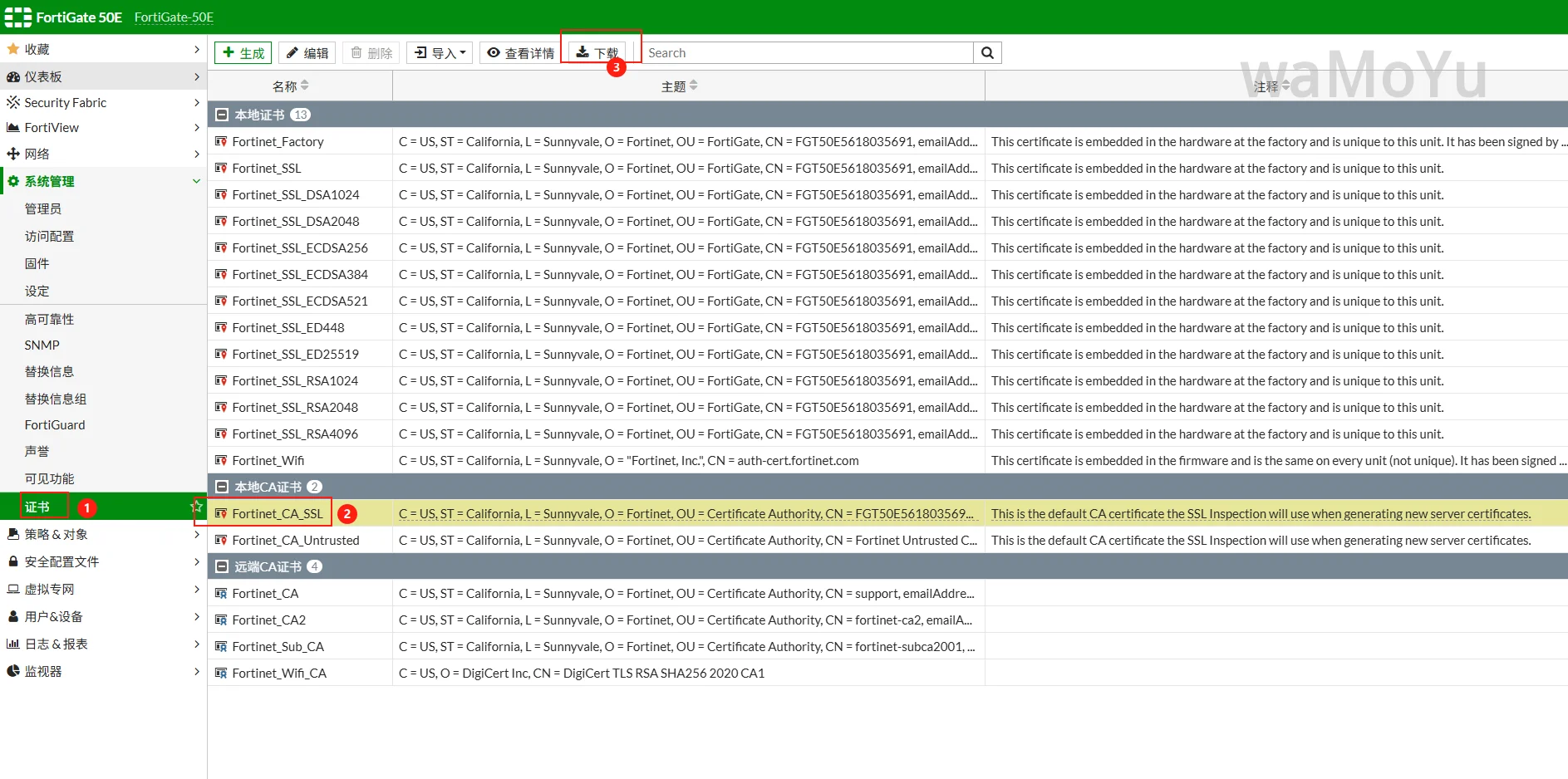The width and height of the screenshot is (1568, 779).
Task: Click the 仪表板 dashboard gauge icon
Action: (13, 76)
